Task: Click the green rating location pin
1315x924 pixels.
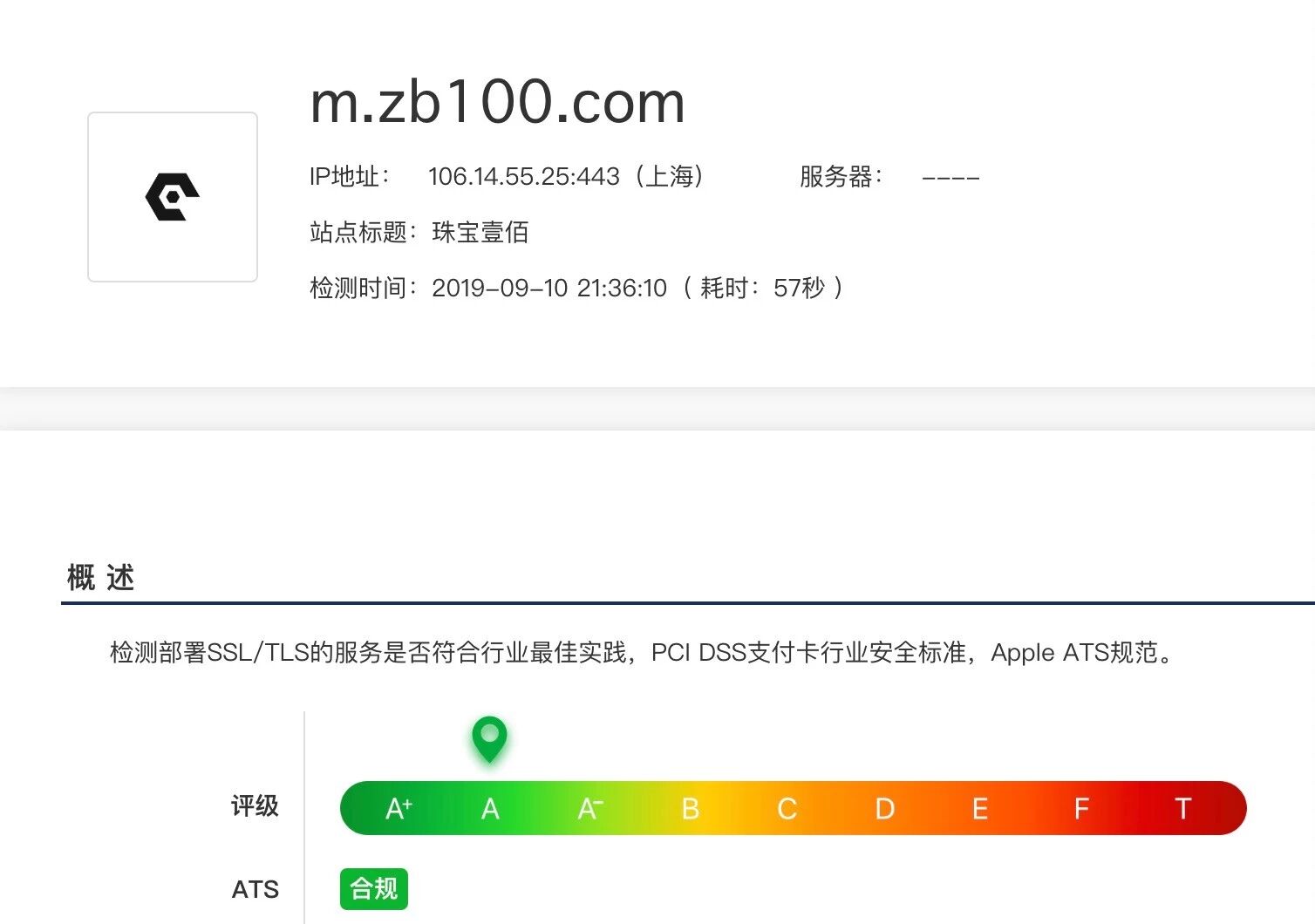Action: [x=489, y=739]
